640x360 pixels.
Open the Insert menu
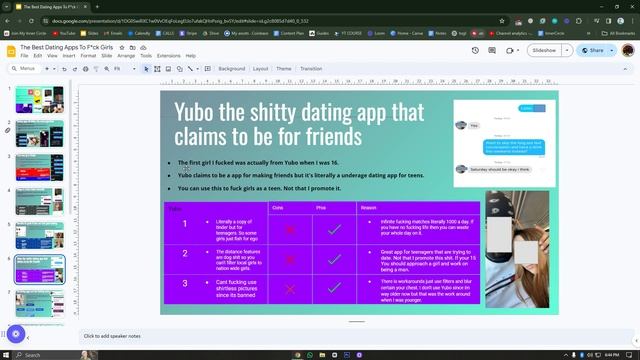pyautogui.click(x=69, y=56)
